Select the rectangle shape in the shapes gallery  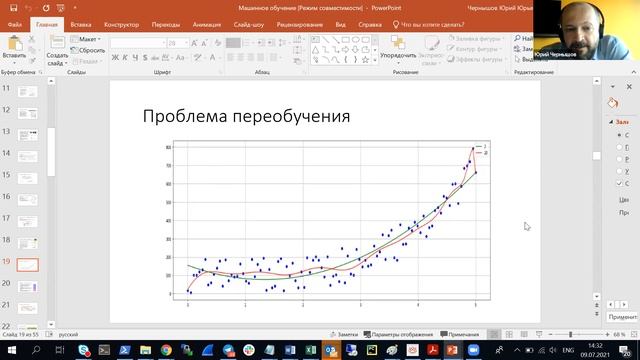346,40
